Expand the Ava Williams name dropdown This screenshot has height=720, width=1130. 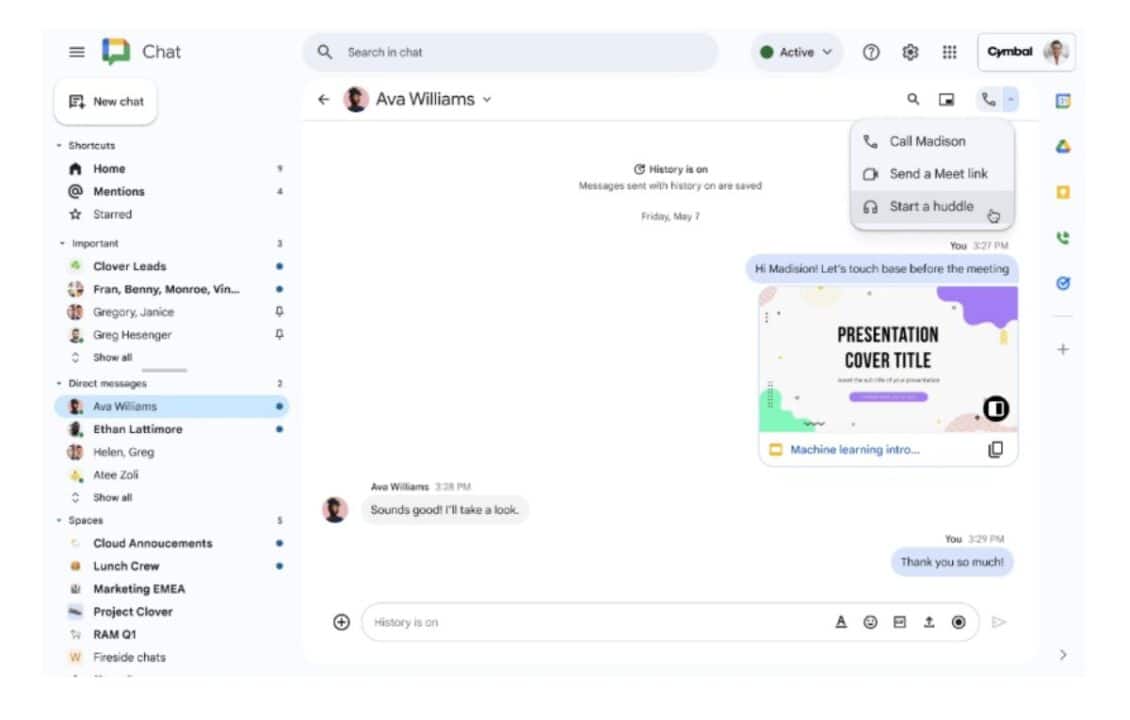coord(487,99)
